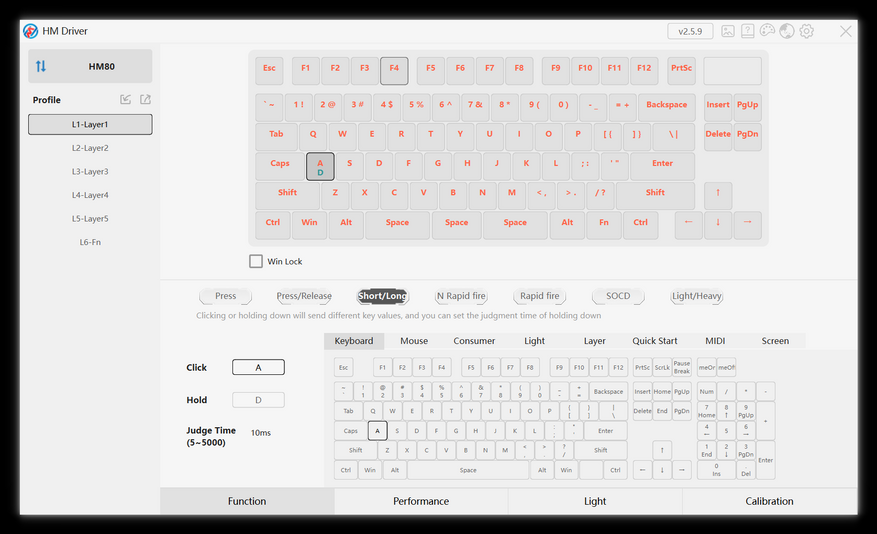Switch to the Consumer tab
Viewport: 877px width, 534px height.
pyautogui.click(x=474, y=341)
